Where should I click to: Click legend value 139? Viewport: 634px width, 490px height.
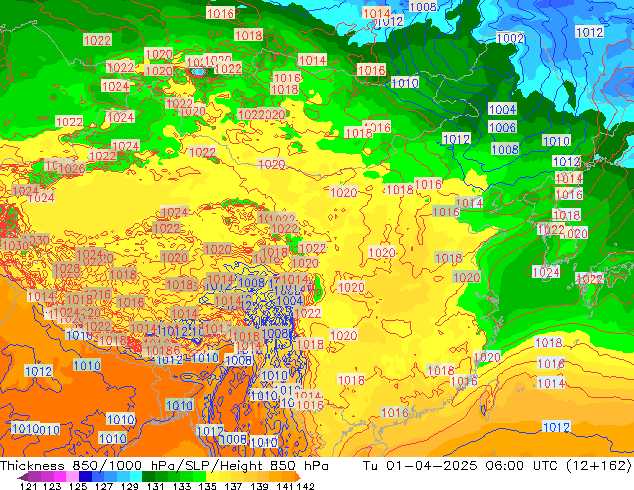(x=259, y=486)
